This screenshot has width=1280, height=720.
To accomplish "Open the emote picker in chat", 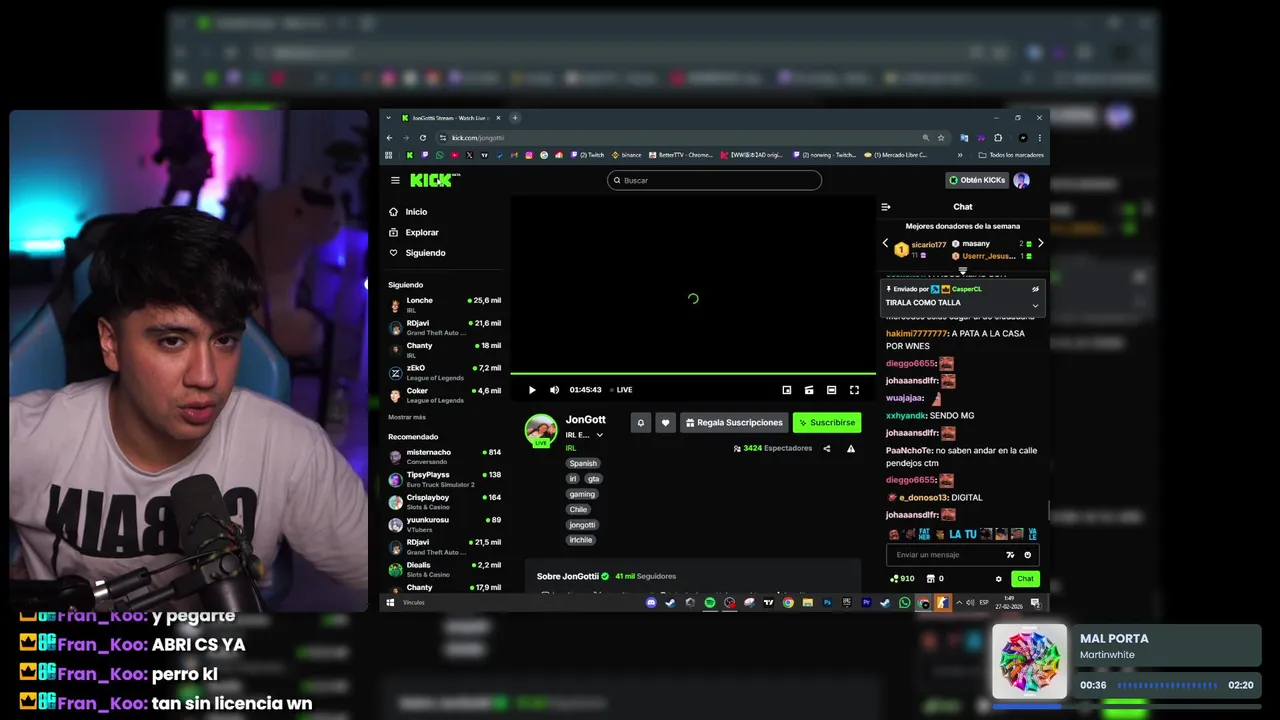I will pos(1027,555).
